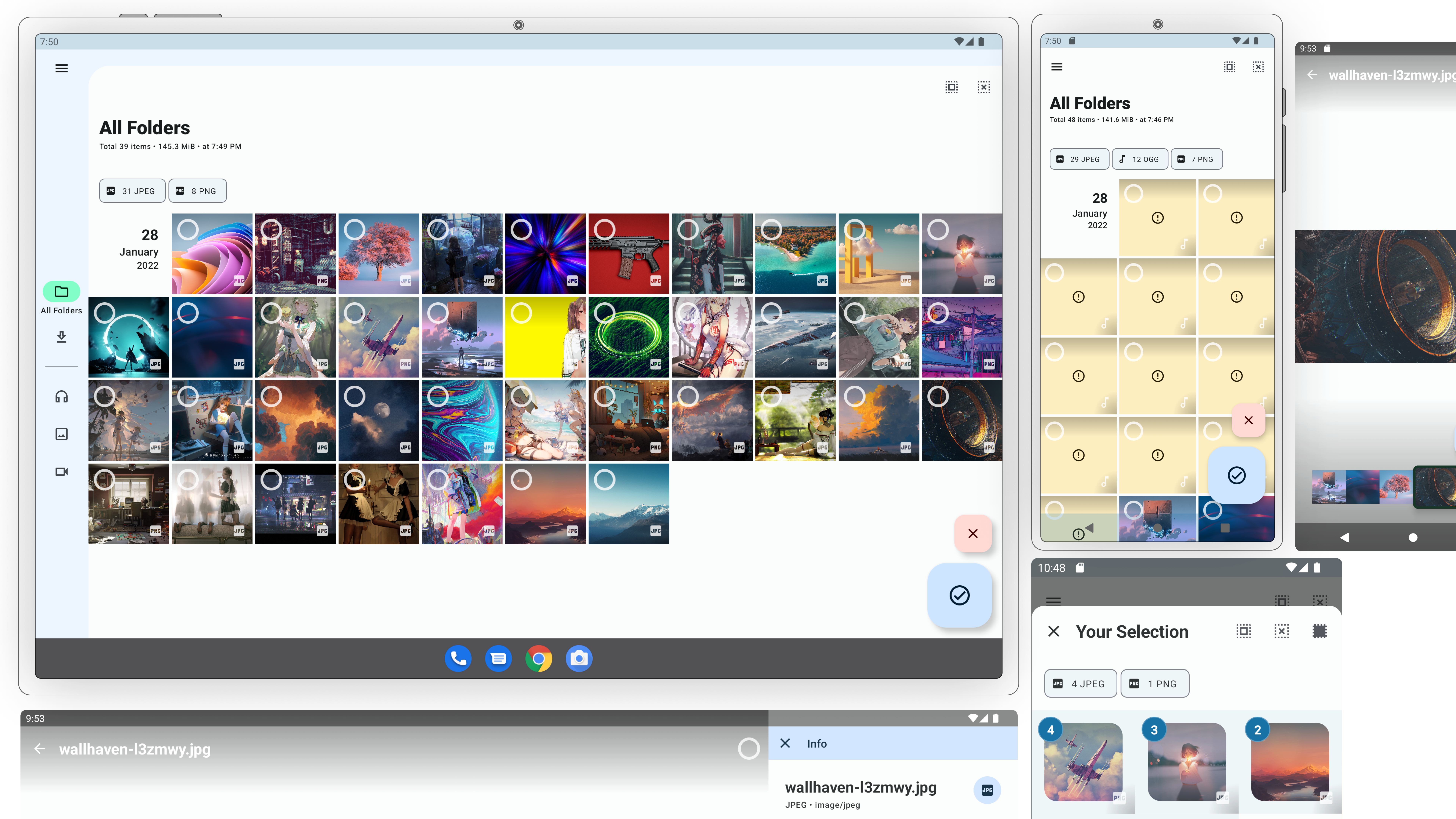The width and height of the screenshot is (1456, 819).
Task: Open the X-wing fighter thumbnail on tablet
Action: click(379, 337)
